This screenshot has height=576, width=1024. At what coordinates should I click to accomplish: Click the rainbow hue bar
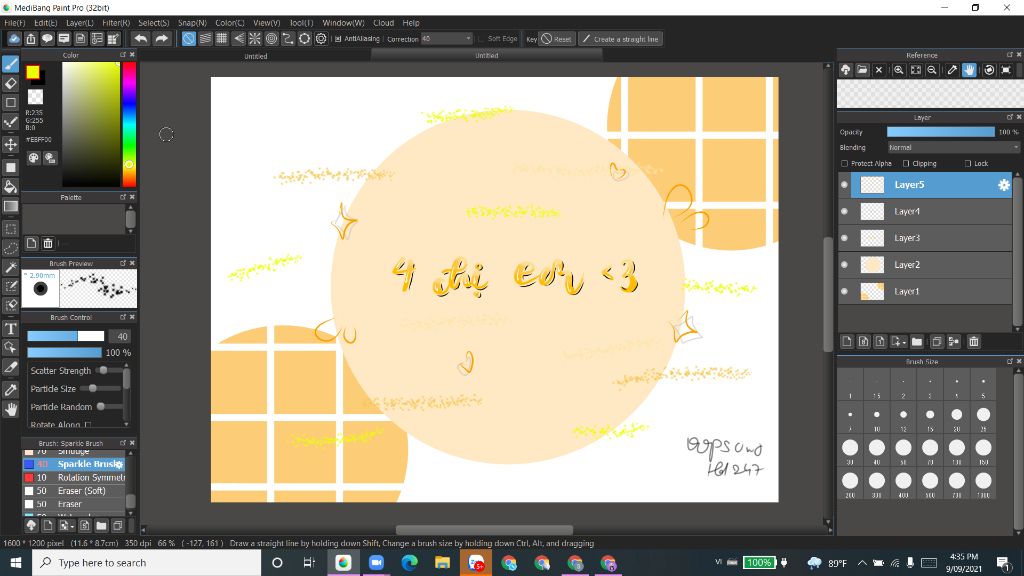click(x=129, y=124)
